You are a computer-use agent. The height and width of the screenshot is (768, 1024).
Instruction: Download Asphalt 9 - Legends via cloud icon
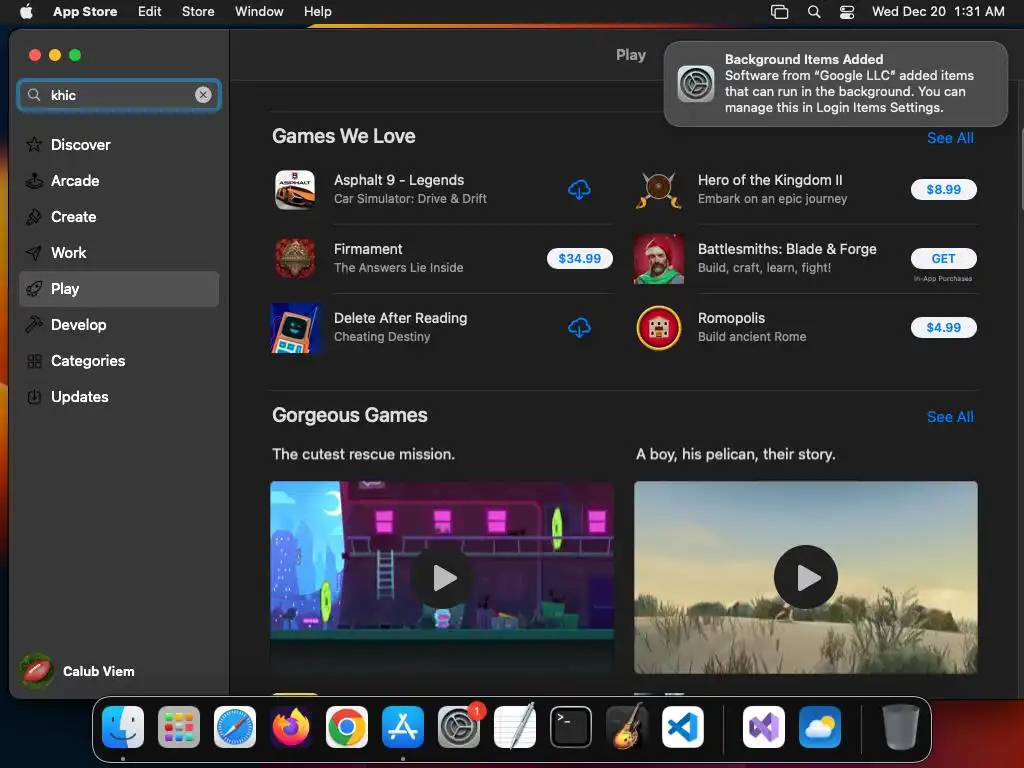[579, 189]
